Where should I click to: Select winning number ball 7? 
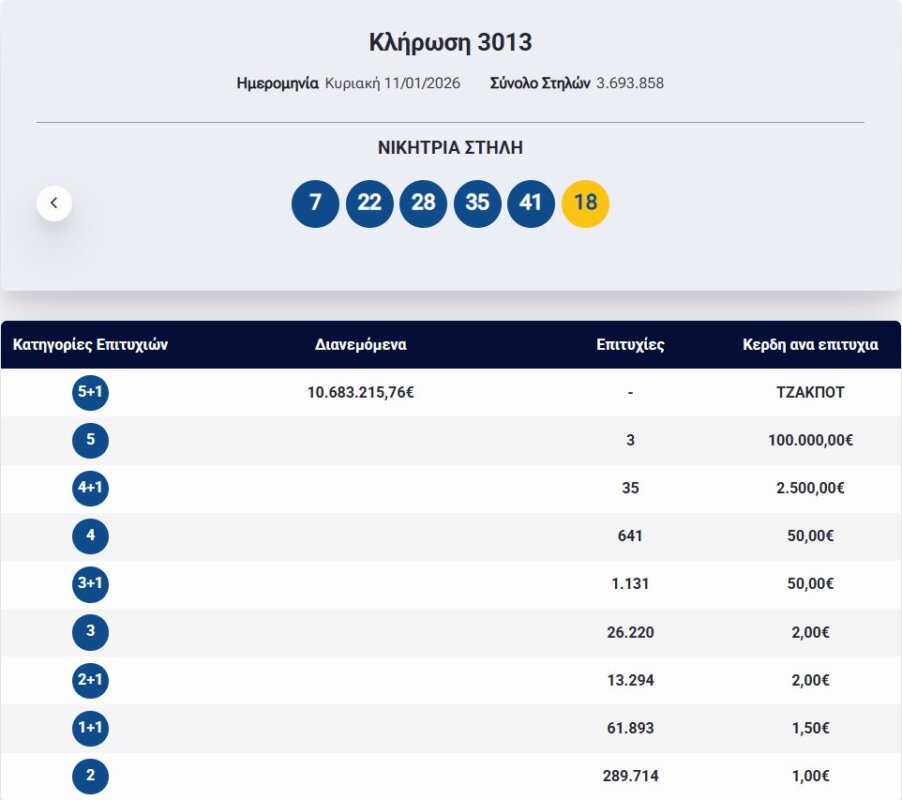coord(315,203)
